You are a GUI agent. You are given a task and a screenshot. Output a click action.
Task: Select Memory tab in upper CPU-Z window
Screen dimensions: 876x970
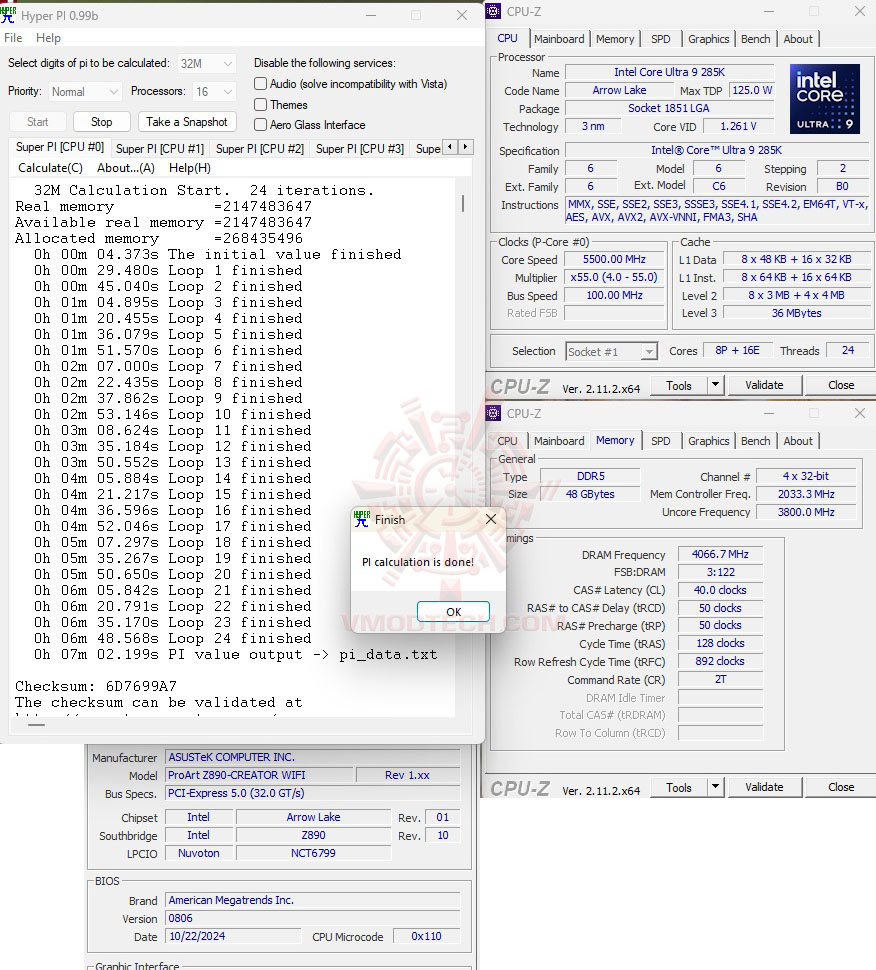(615, 39)
